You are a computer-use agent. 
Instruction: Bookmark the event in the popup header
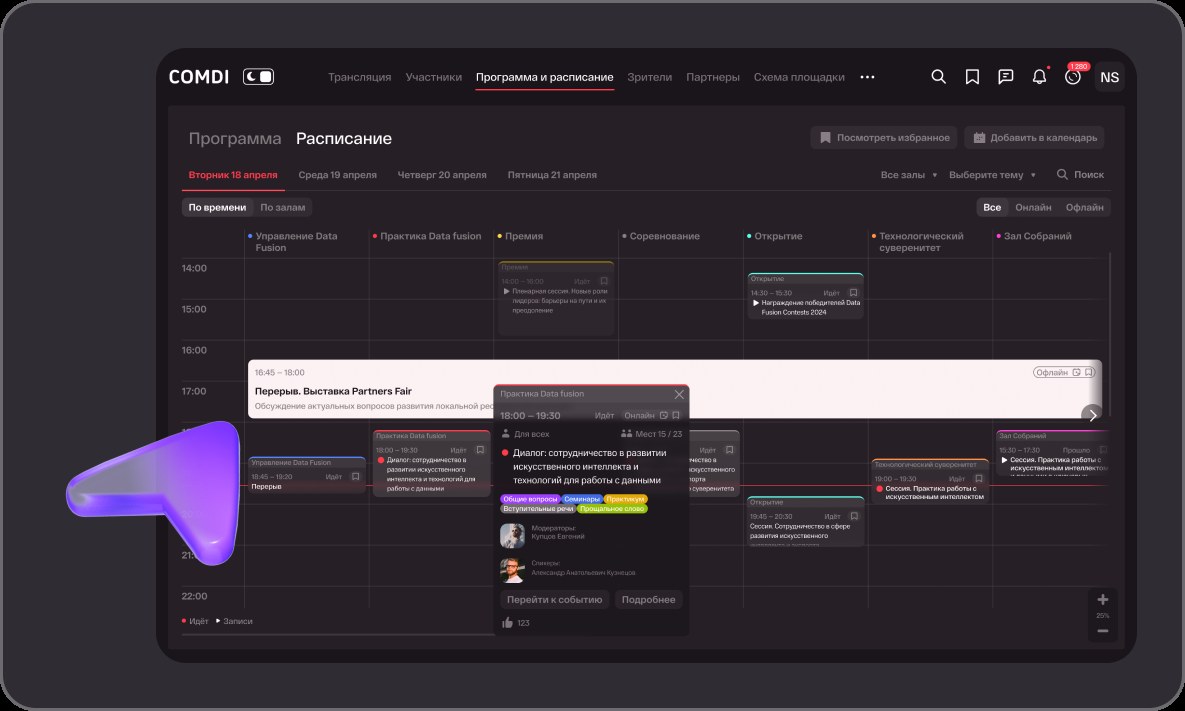tap(676, 416)
